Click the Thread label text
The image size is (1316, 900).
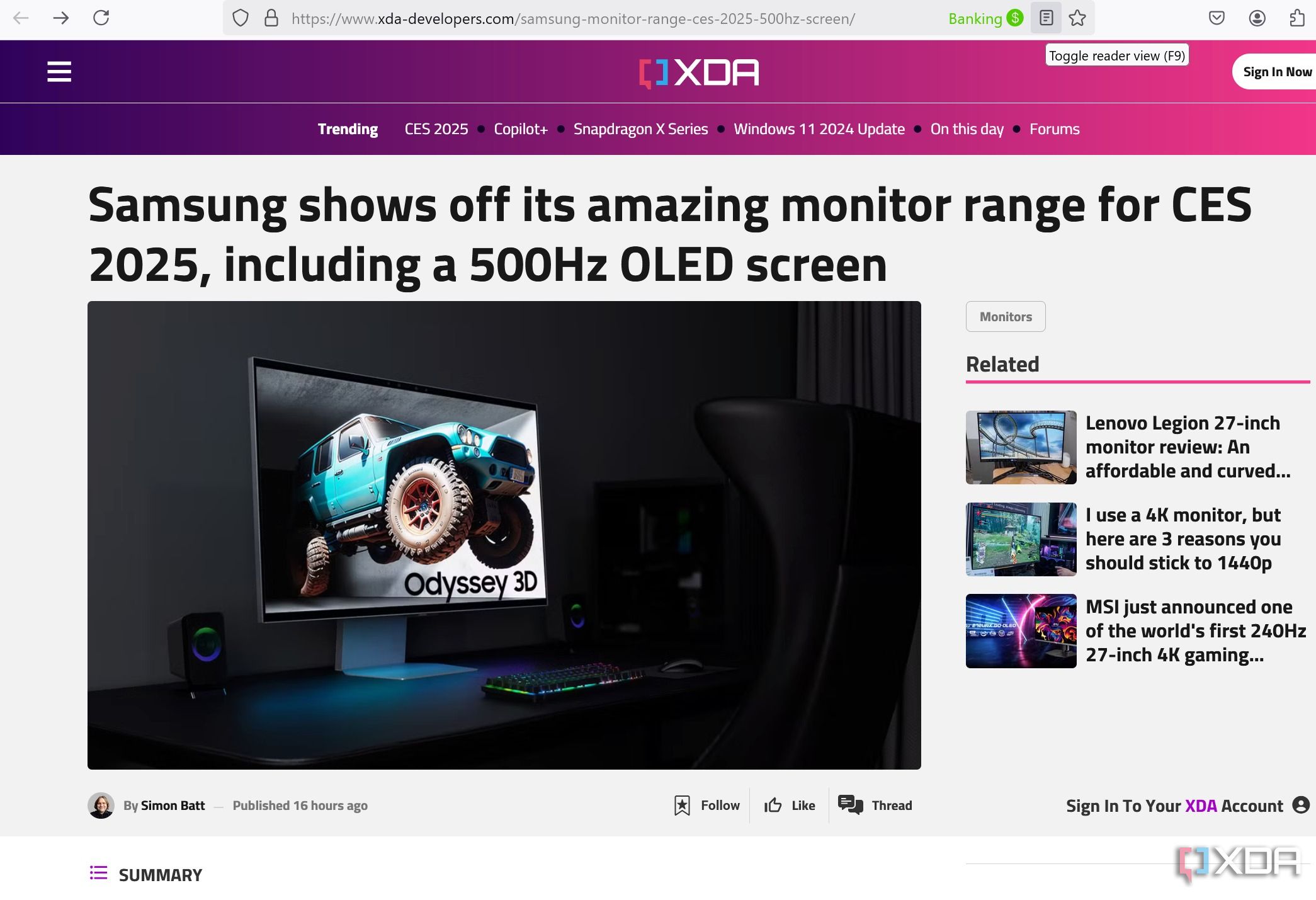point(892,806)
